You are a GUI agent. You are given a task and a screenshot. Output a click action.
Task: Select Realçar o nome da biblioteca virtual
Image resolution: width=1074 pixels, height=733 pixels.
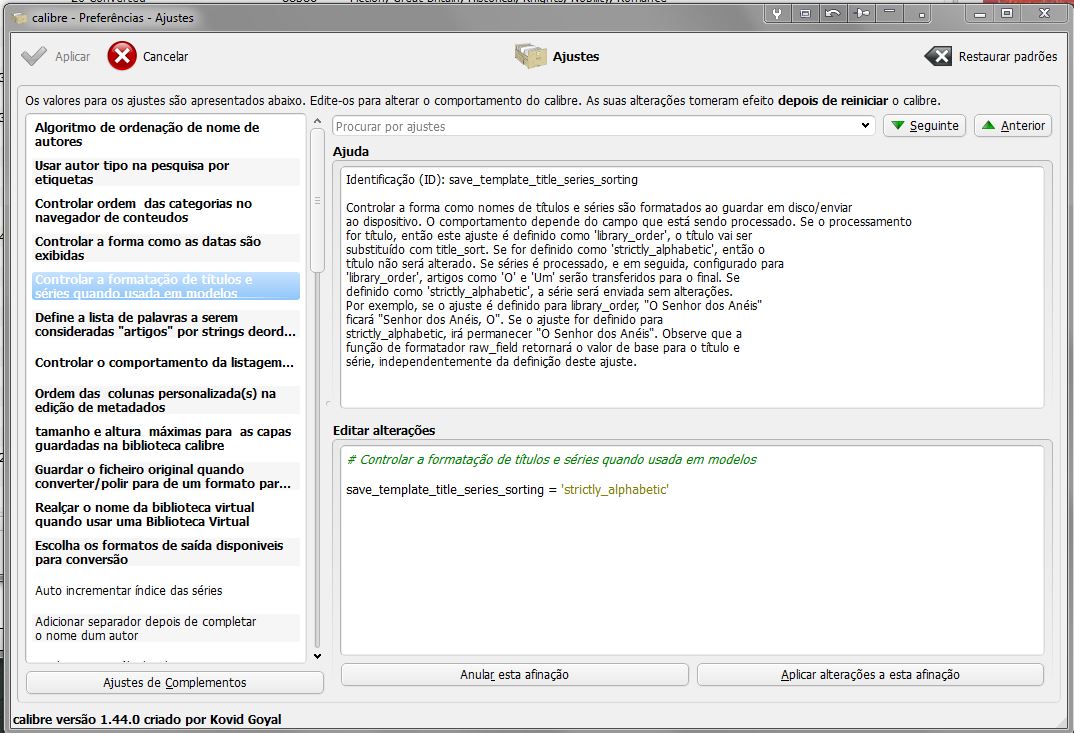(166, 514)
